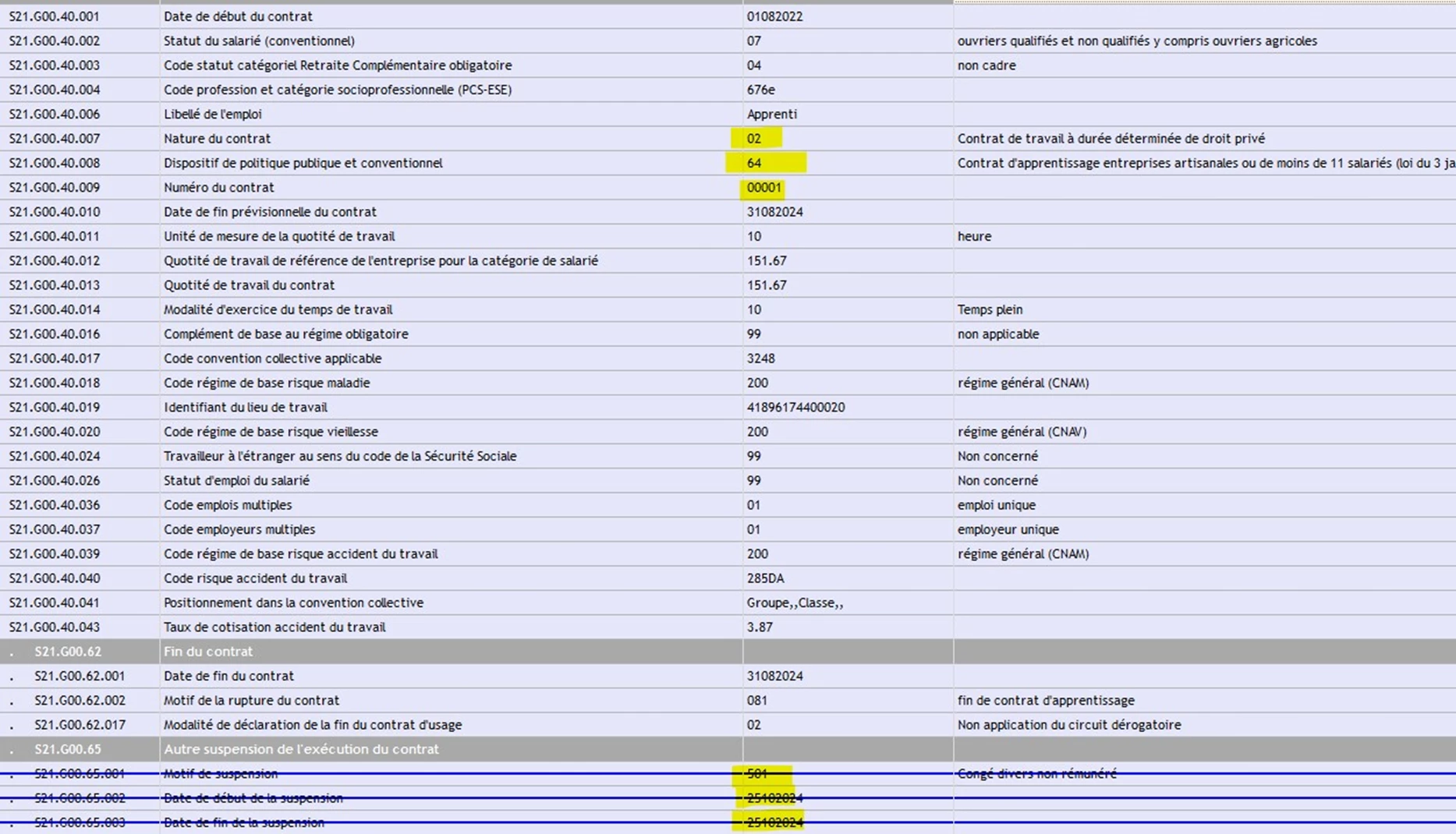This screenshot has width=1456, height=834.
Task: Select 151.67 in the 'Quotité de travail de référence' row
Action: click(767, 260)
